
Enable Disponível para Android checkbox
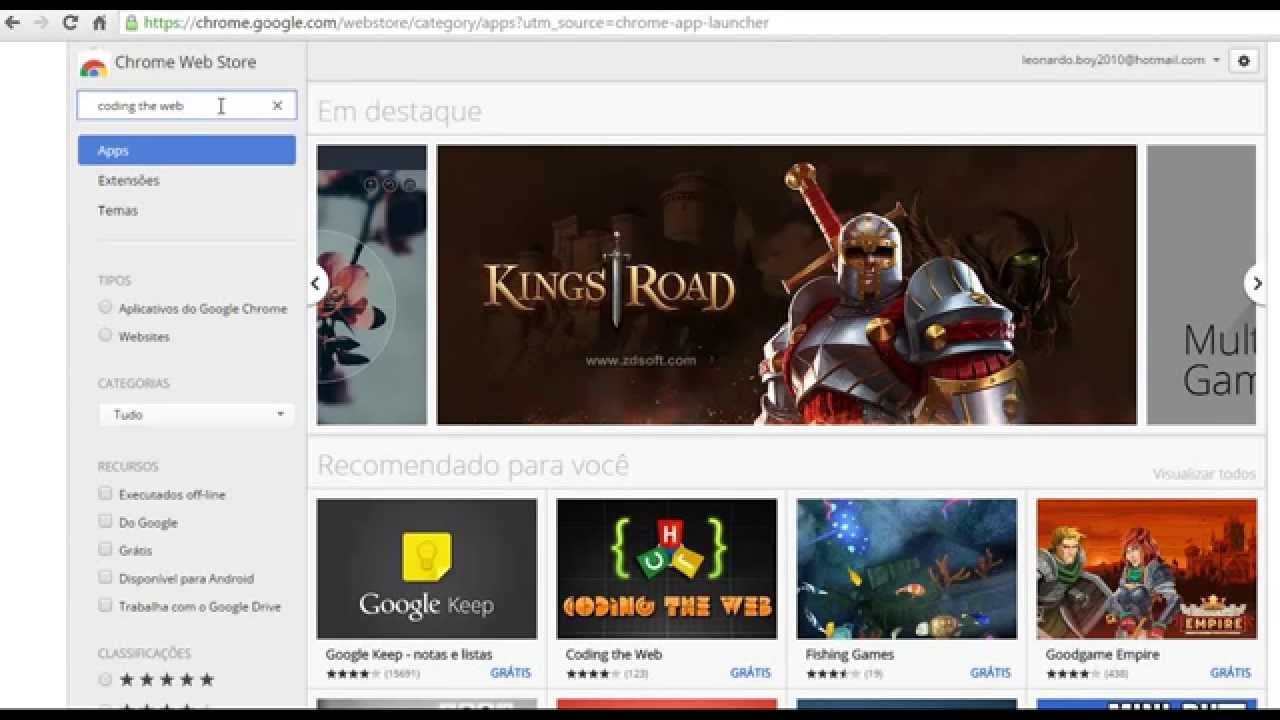click(105, 577)
